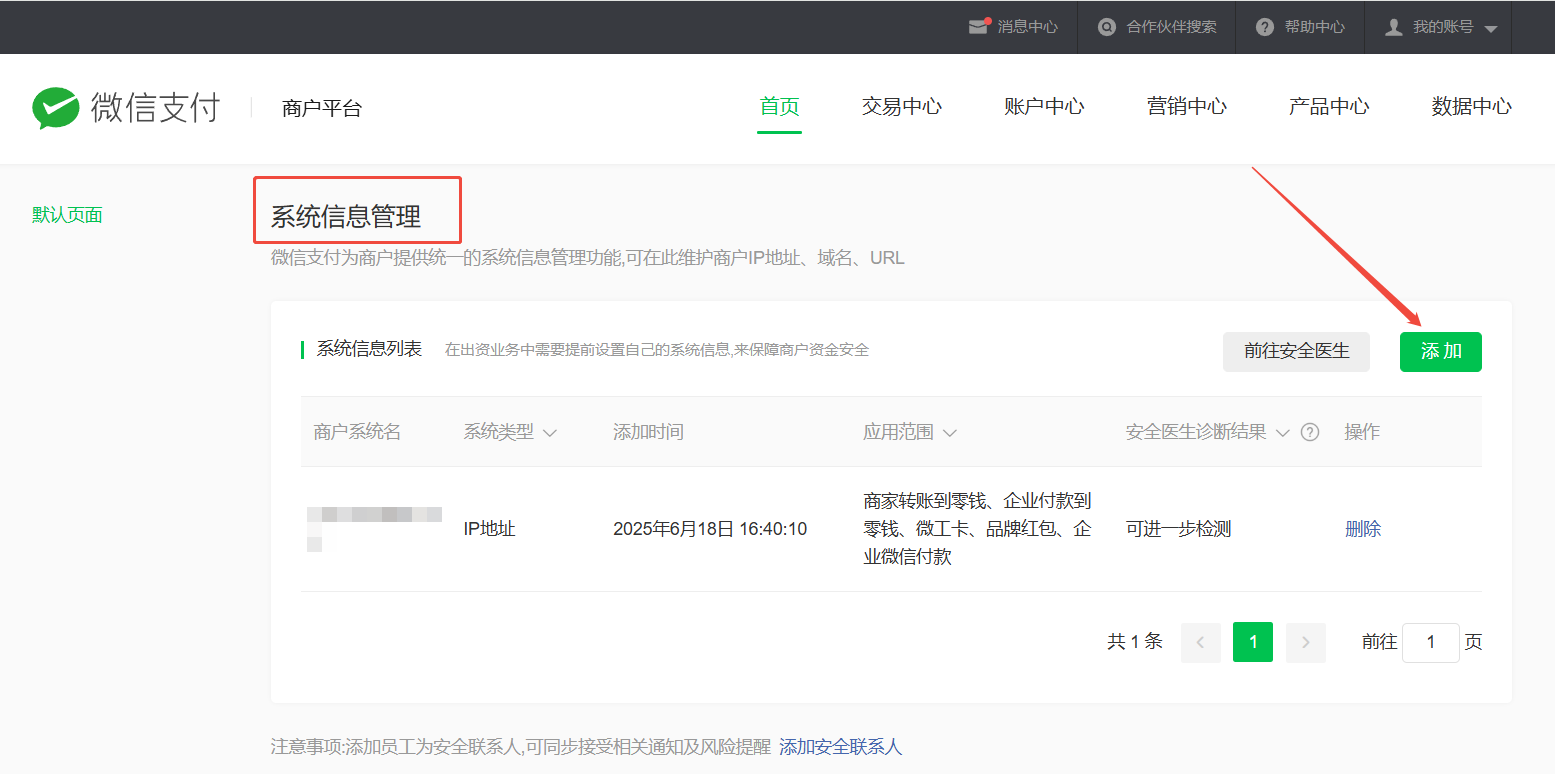The height and width of the screenshot is (774, 1555).
Task: Click the 前往 page number input field
Action: 1431,642
